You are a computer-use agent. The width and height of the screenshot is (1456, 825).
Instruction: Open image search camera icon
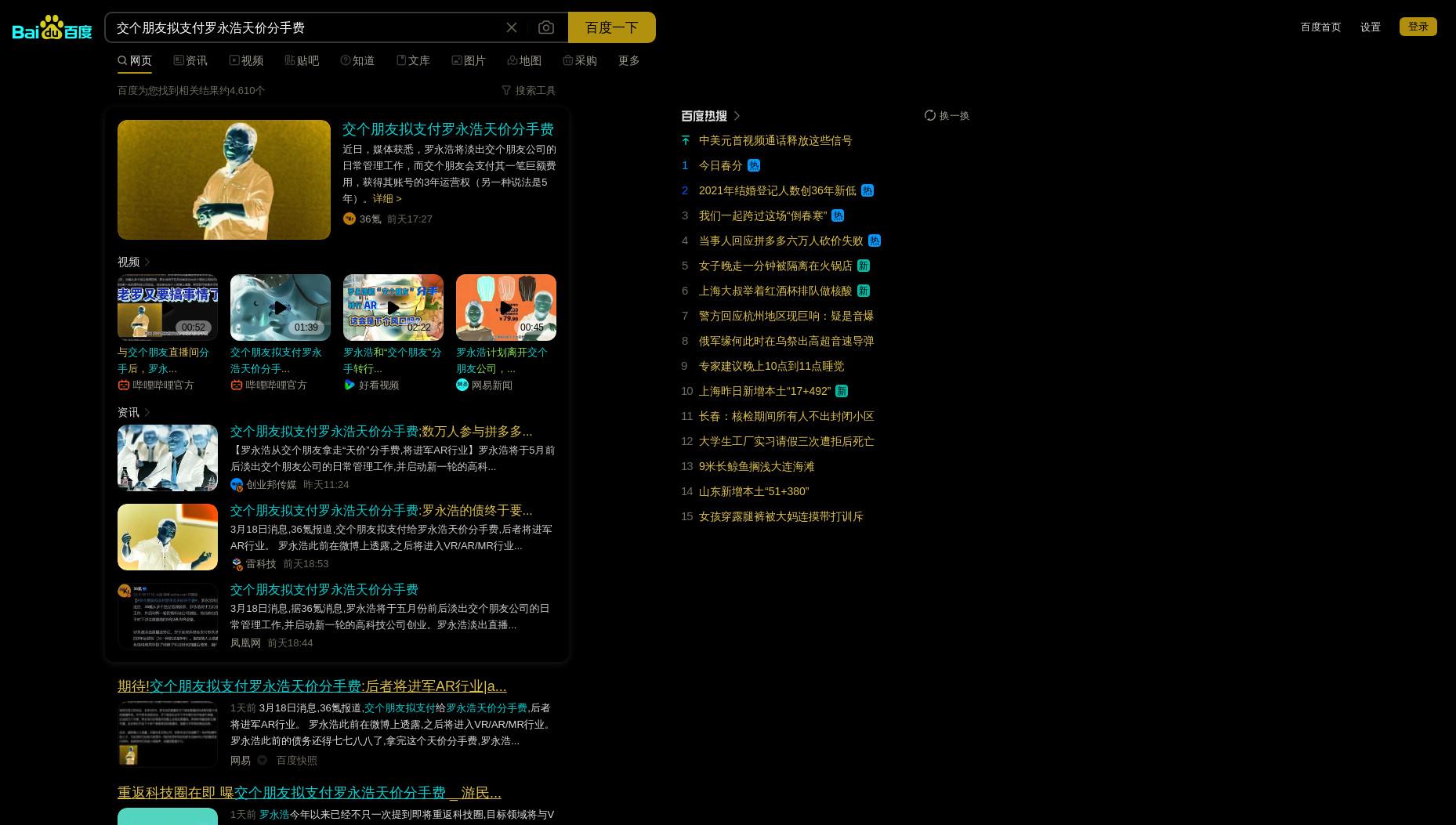click(x=546, y=27)
